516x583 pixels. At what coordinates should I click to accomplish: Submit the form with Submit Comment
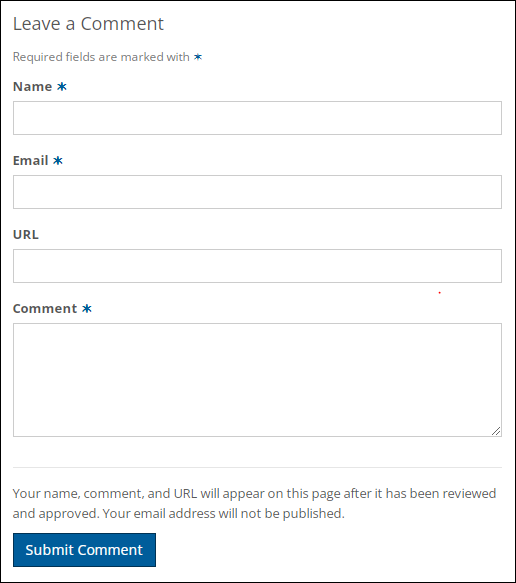tap(84, 550)
